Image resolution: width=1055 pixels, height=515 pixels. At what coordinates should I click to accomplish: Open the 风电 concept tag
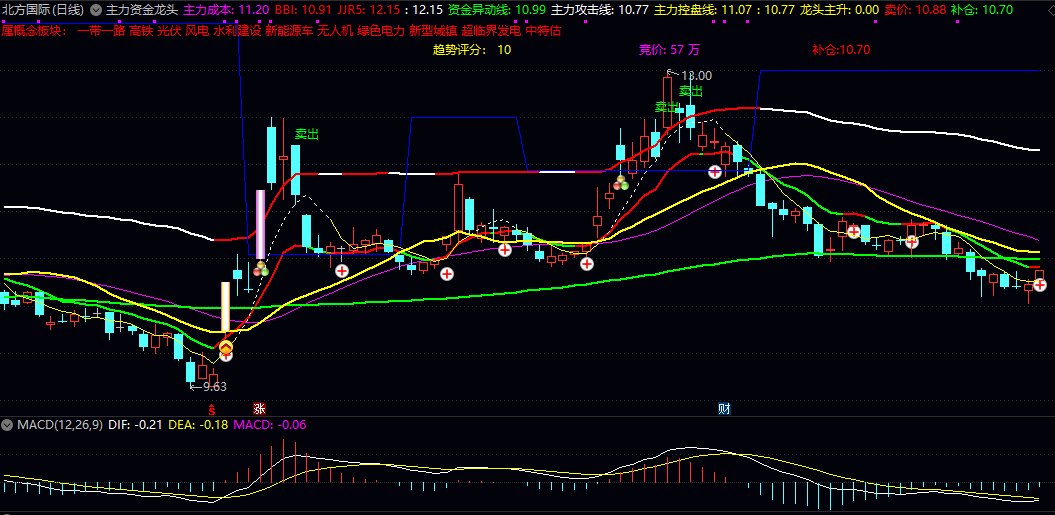click(196, 31)
